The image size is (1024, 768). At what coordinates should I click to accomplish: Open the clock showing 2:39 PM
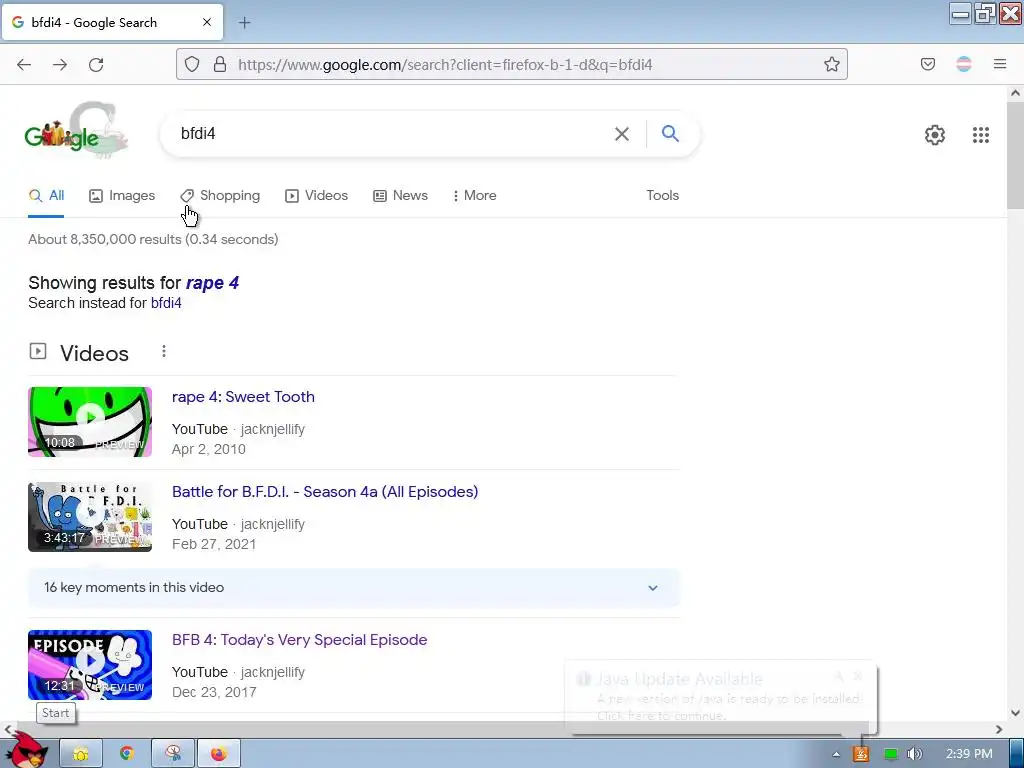[x=969, y=754]
